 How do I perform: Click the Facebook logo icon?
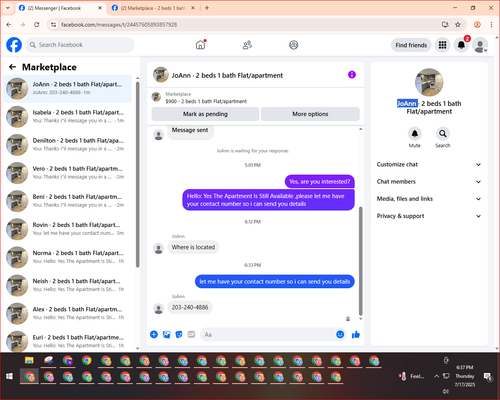point(14,45)
